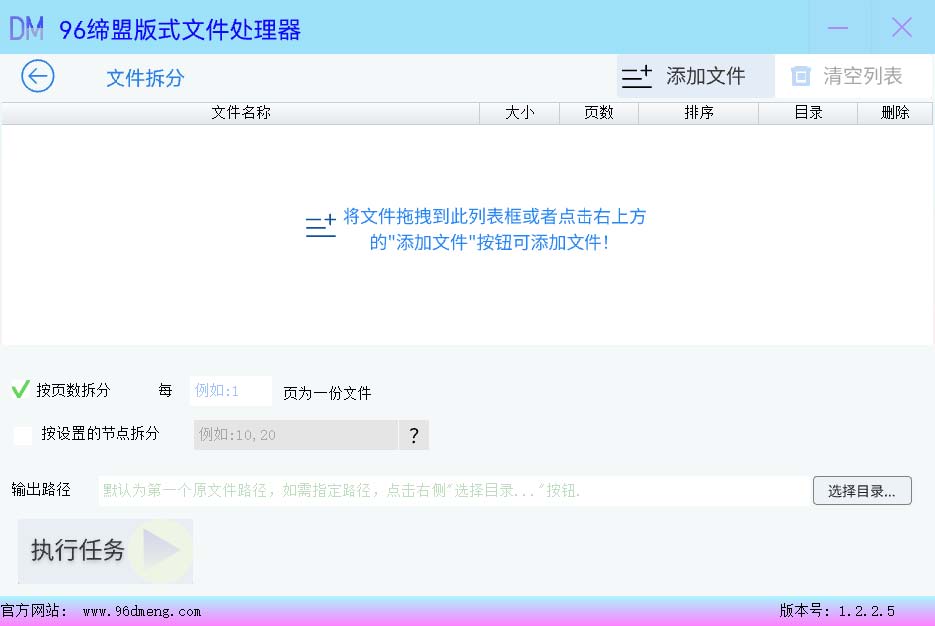
Task: Click the 页数 column header
Action: point(599,113)
